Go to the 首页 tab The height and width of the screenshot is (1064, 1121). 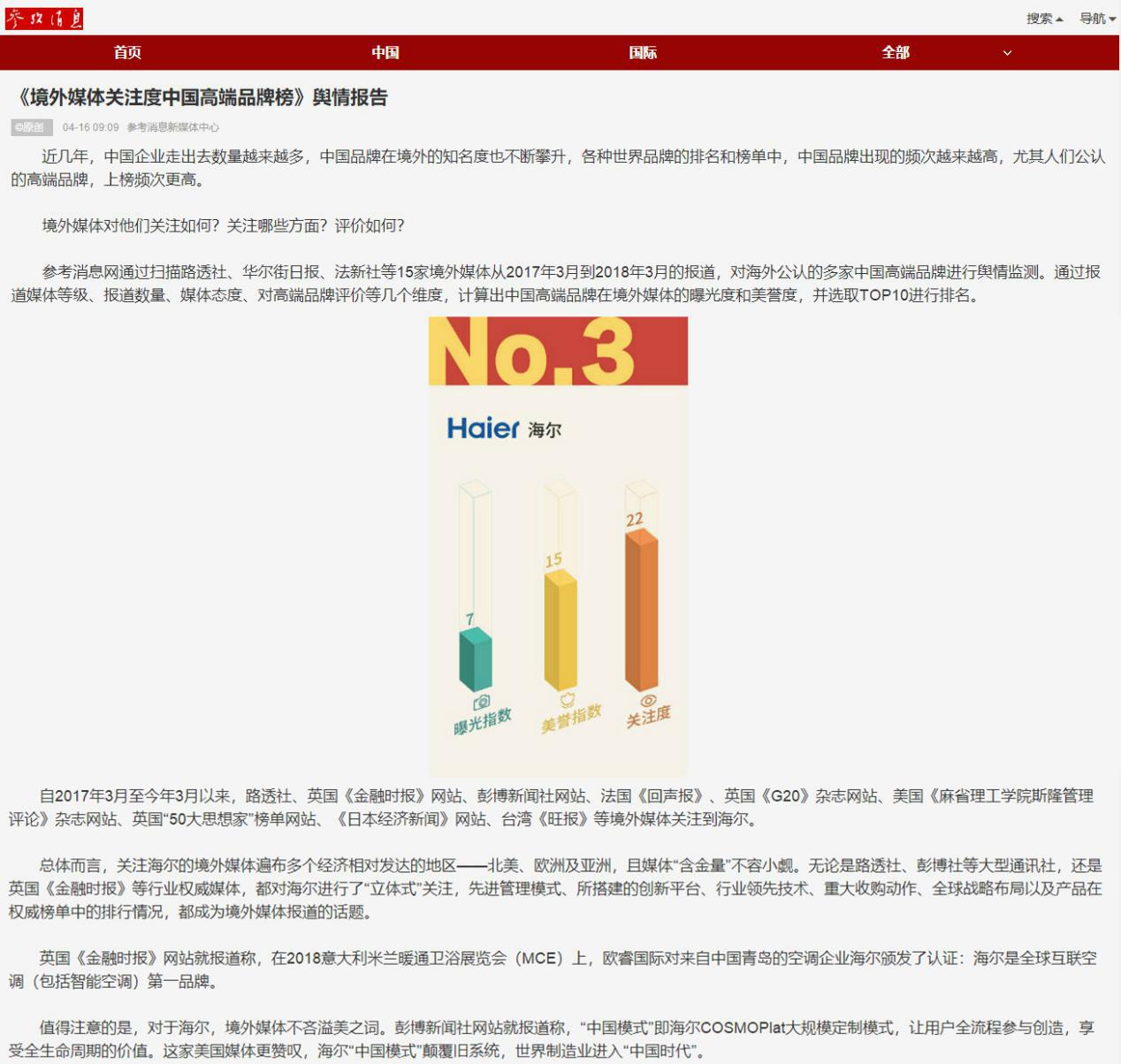coord(127,52)
